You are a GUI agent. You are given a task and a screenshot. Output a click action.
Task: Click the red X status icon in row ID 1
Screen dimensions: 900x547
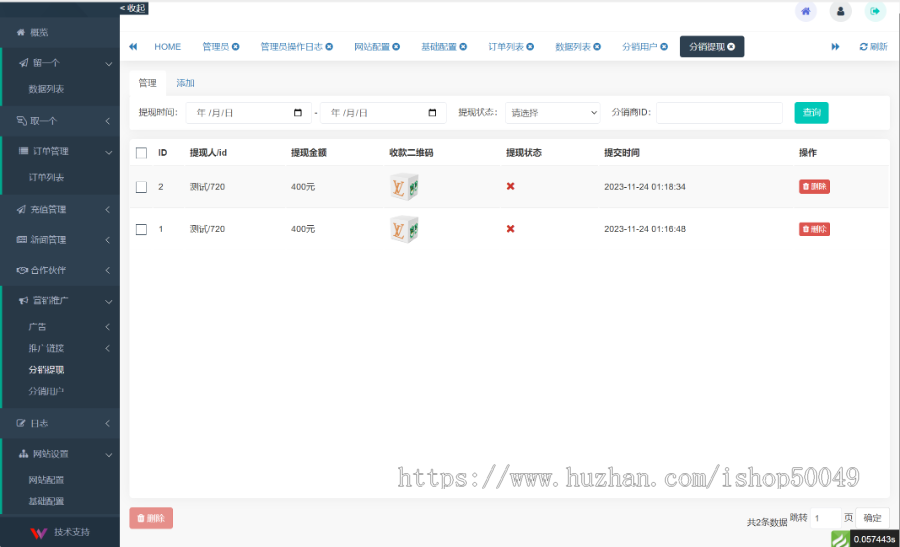[510, 229]
